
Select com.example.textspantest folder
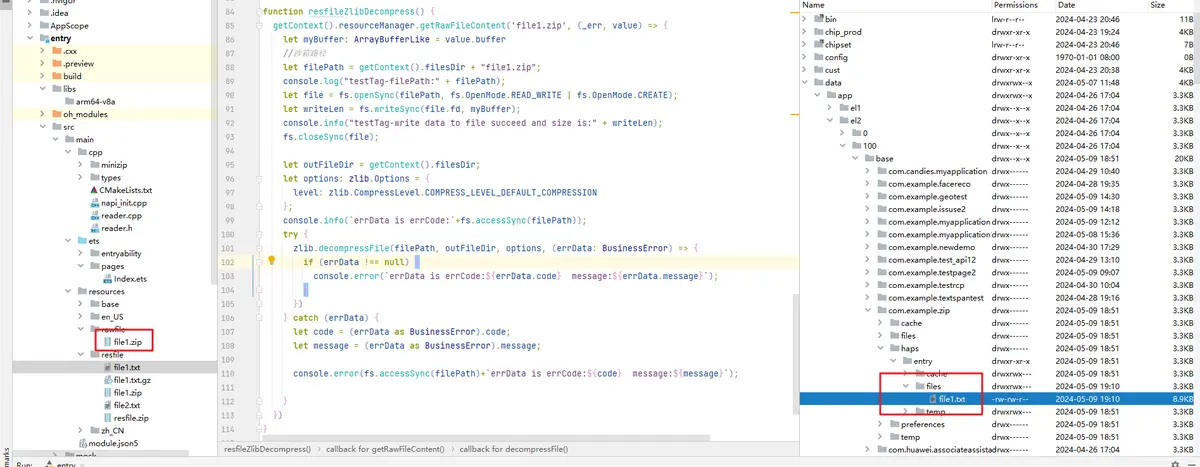(x=929, y=298)
